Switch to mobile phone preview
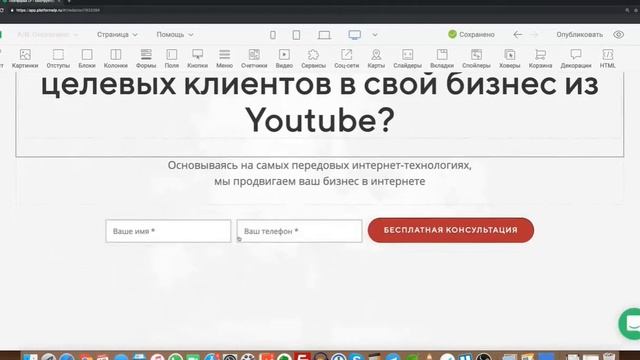Screen dimensions: 640x360 click(273, 35)
